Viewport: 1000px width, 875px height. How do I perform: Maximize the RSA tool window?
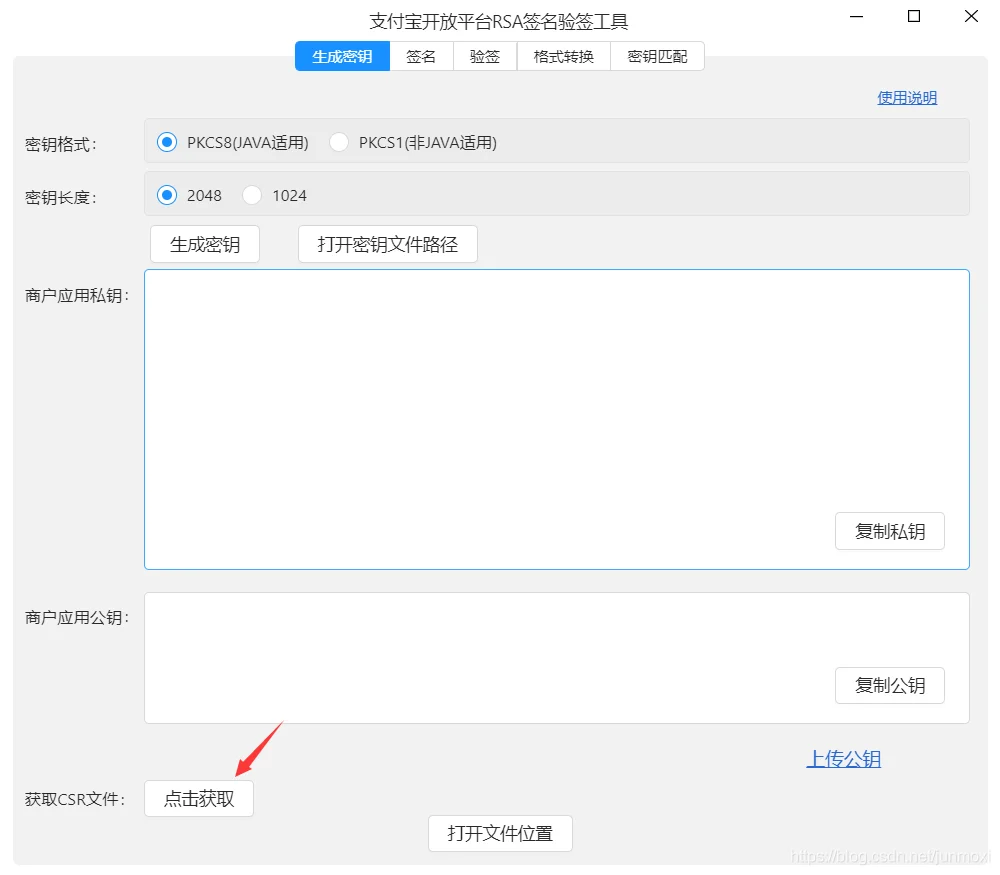pyautogui.click(x=914, y=17)
